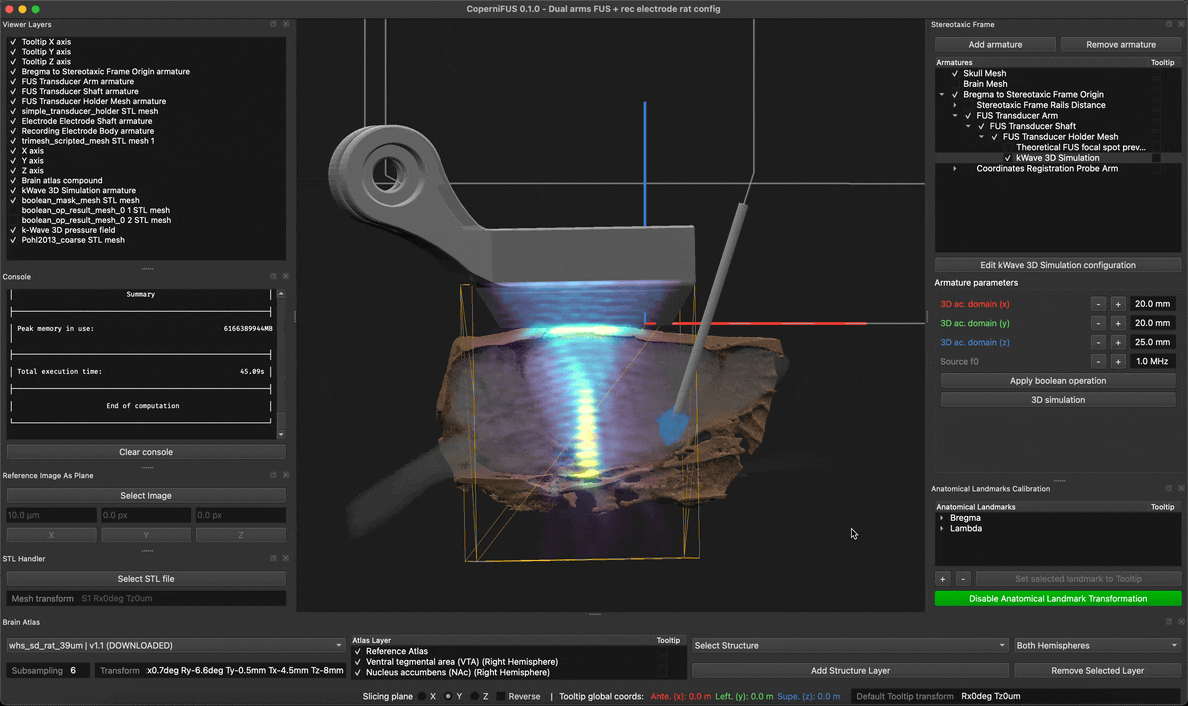Close the Brain Atlas panel
This screenshot has width=1188, height=706.
(x=1180, y=622)
